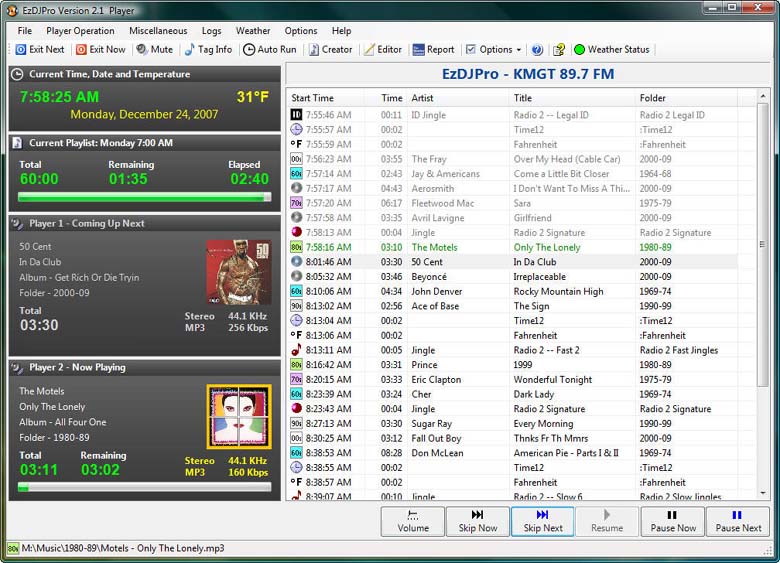Viewport: 780px width, 563px height.
Task: Open the Miscellaneous menu
Action: point(158,31)
